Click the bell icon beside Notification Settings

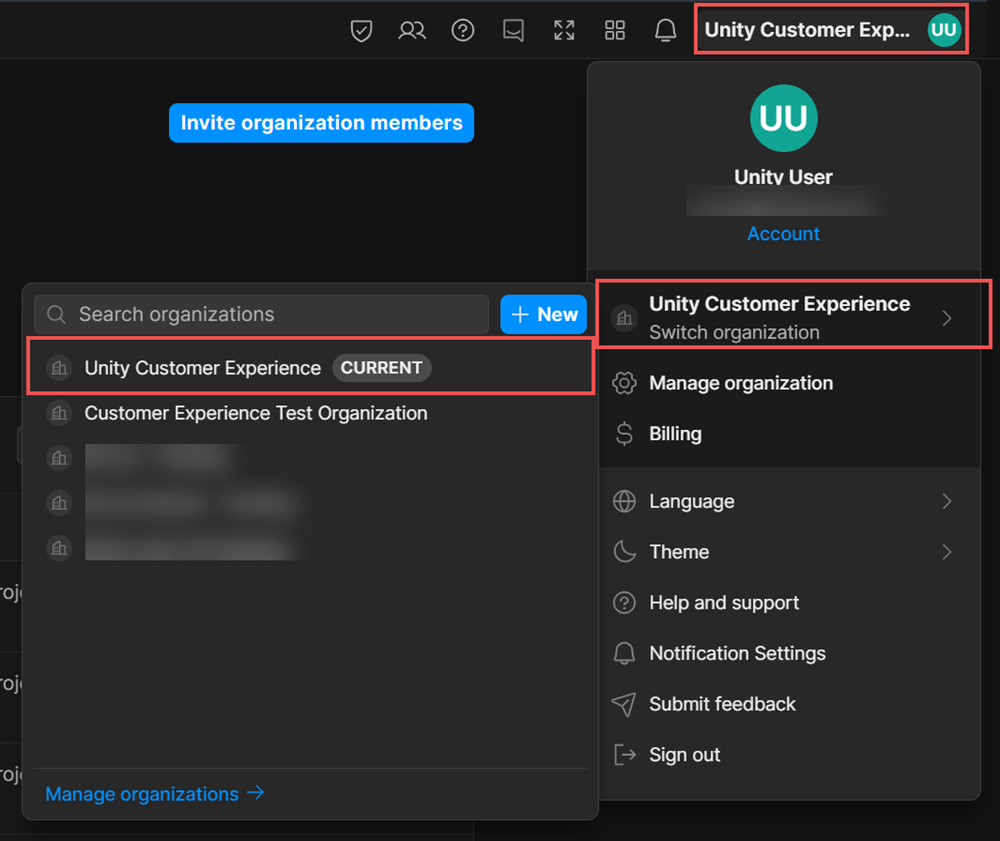click(x=624, y=653)
